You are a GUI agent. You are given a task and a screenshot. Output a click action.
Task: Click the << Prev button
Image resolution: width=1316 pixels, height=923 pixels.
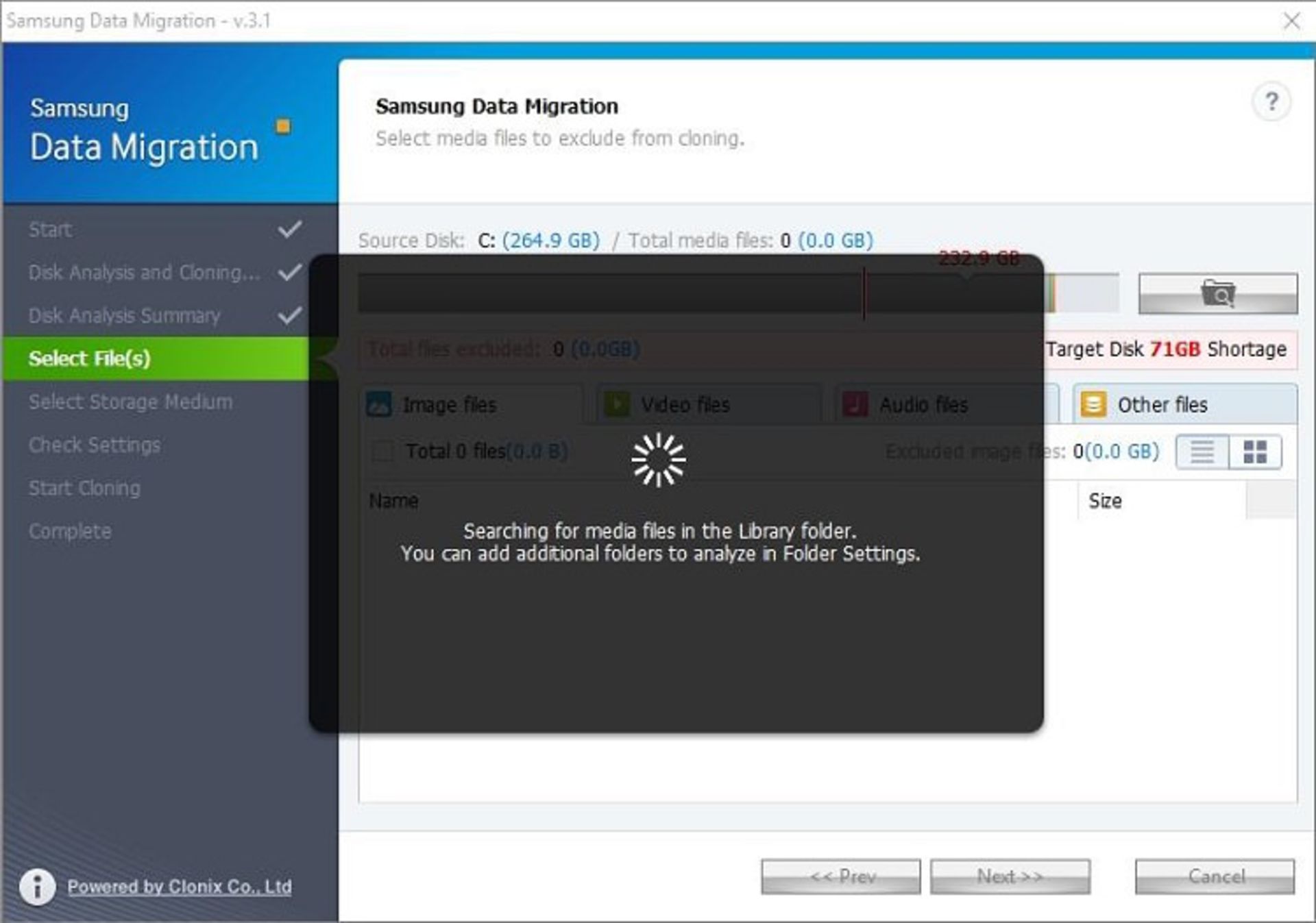[840, 876]
